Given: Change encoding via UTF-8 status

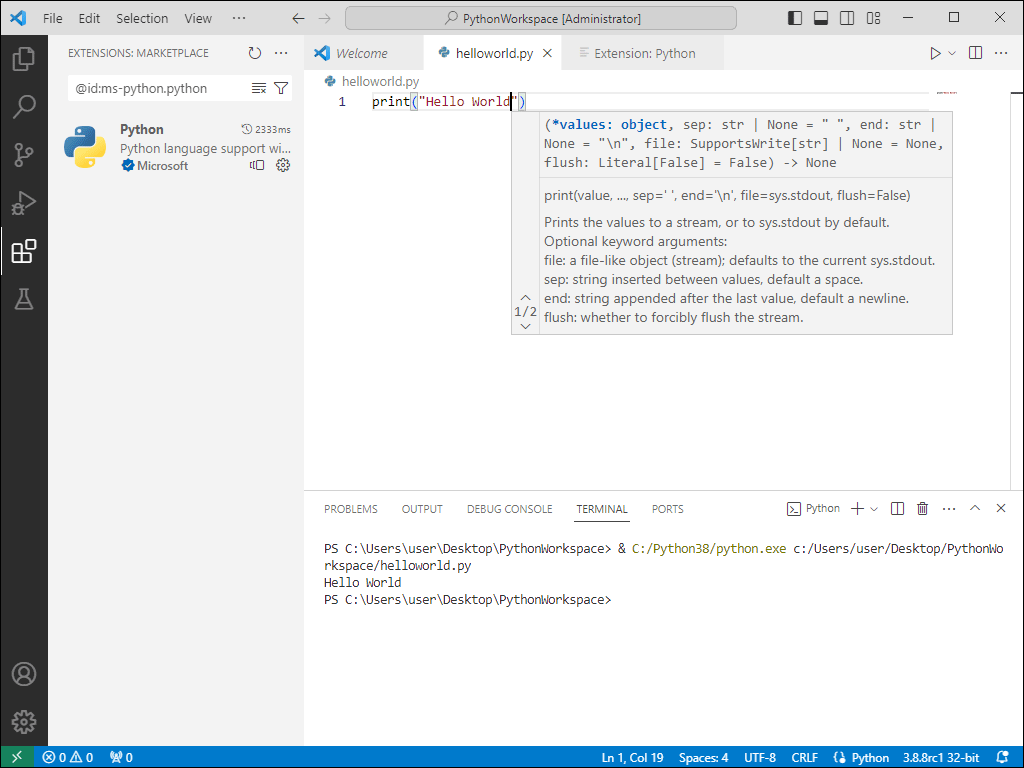Looking at the screenshot, I should pos(760,758).
